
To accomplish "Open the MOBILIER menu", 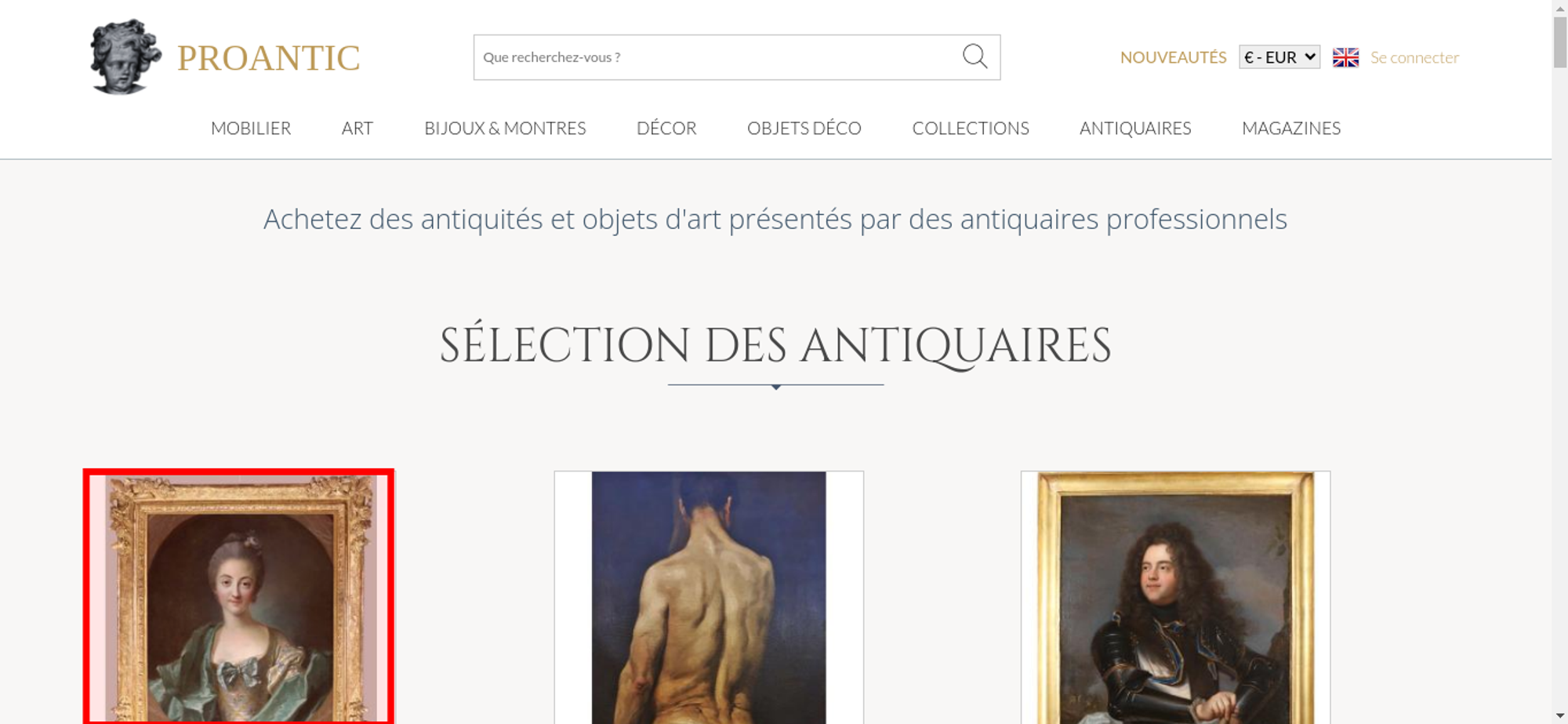I will 251,128.
